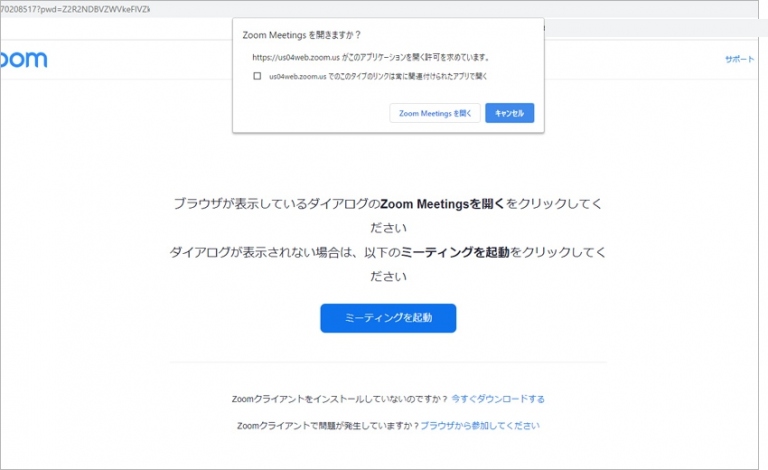Click the browser address bar URL
The width and height of the screenshot is (768, 470).
pos(75,9)
